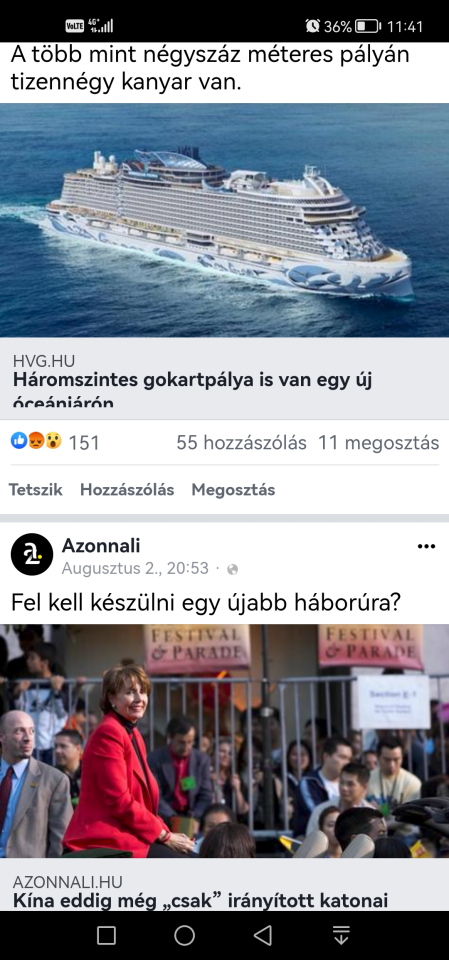Open the three-dot menu on Azonnali post
Viewport: 449px width, 960px height.
coord(426,546)
